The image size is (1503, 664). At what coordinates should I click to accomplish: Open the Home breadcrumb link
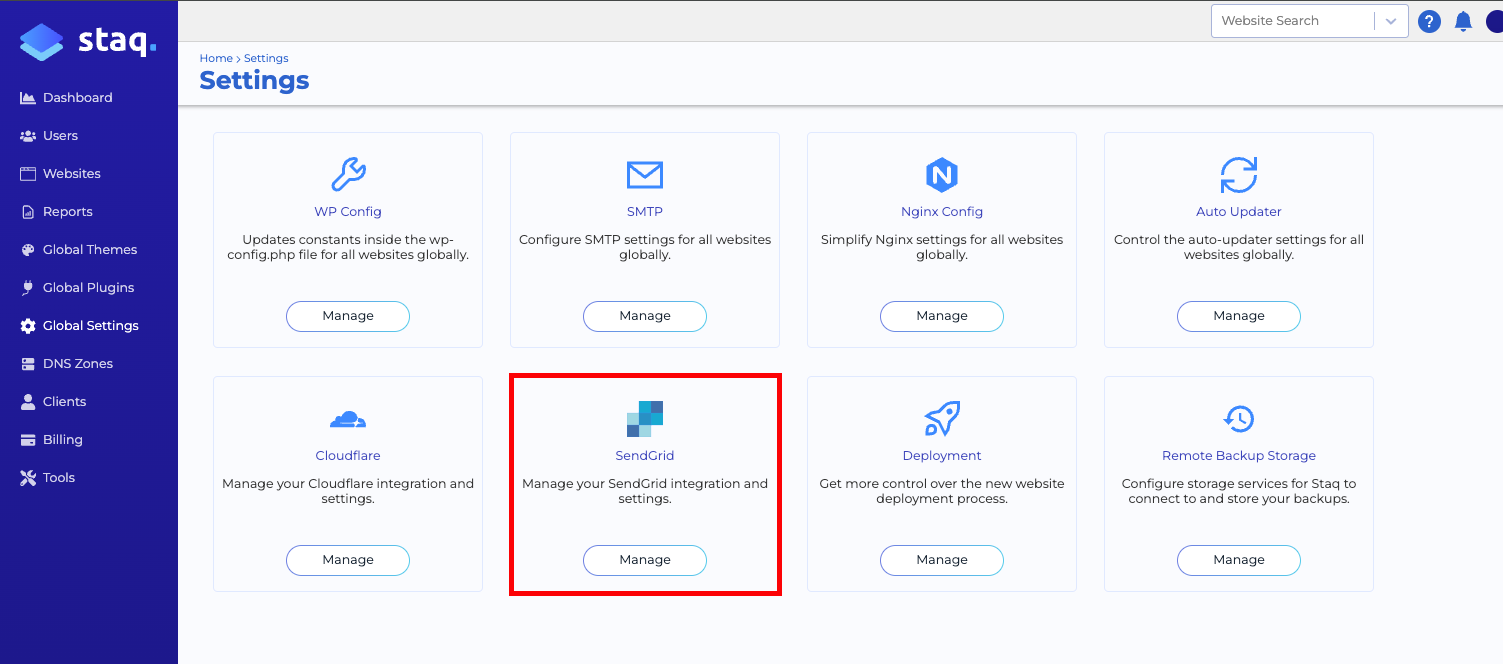[x=216, y=58]
